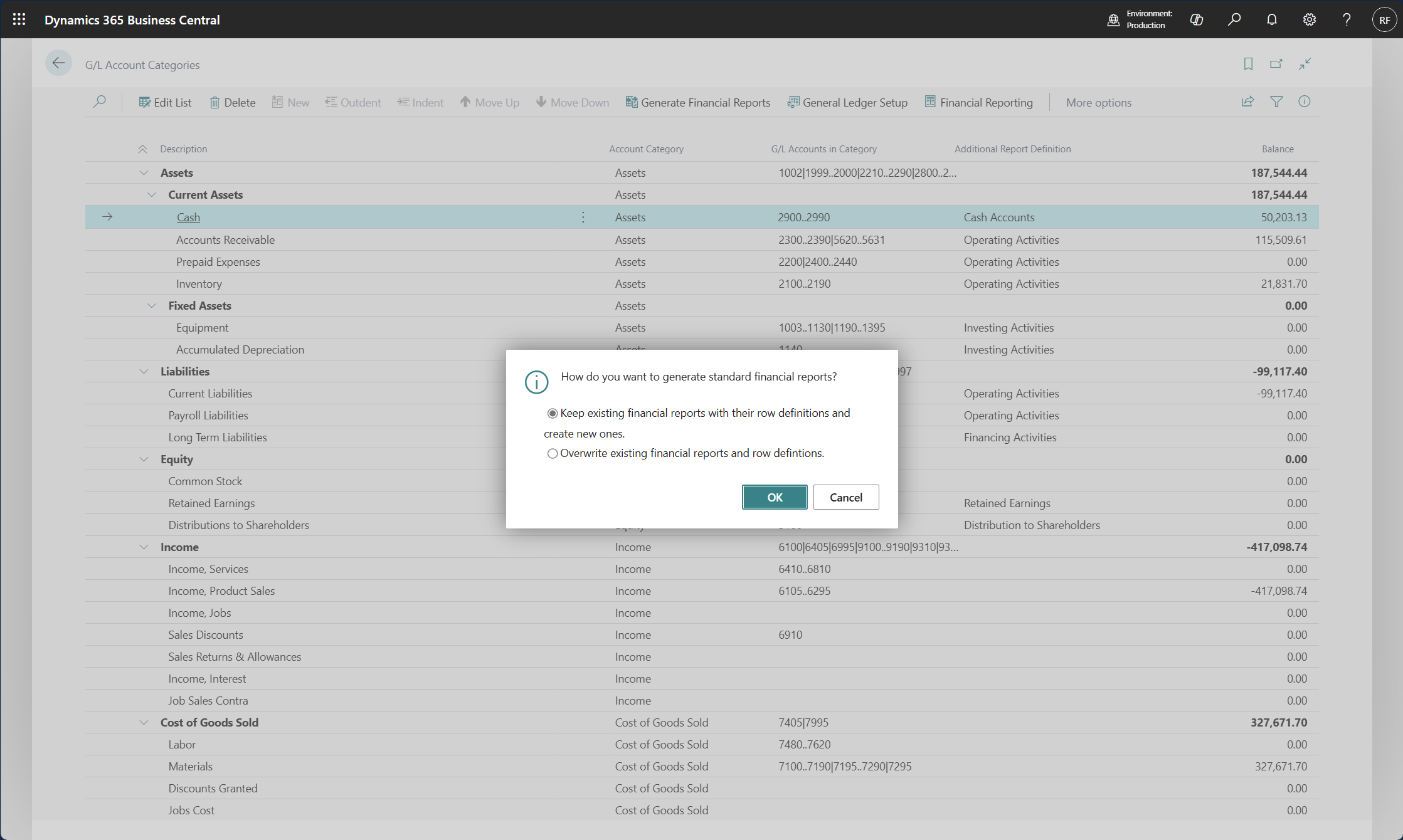Image resolution: width=1403 pixels, height=840 pixels.
Task: Choose Indent action
Action: click(420, 102)
